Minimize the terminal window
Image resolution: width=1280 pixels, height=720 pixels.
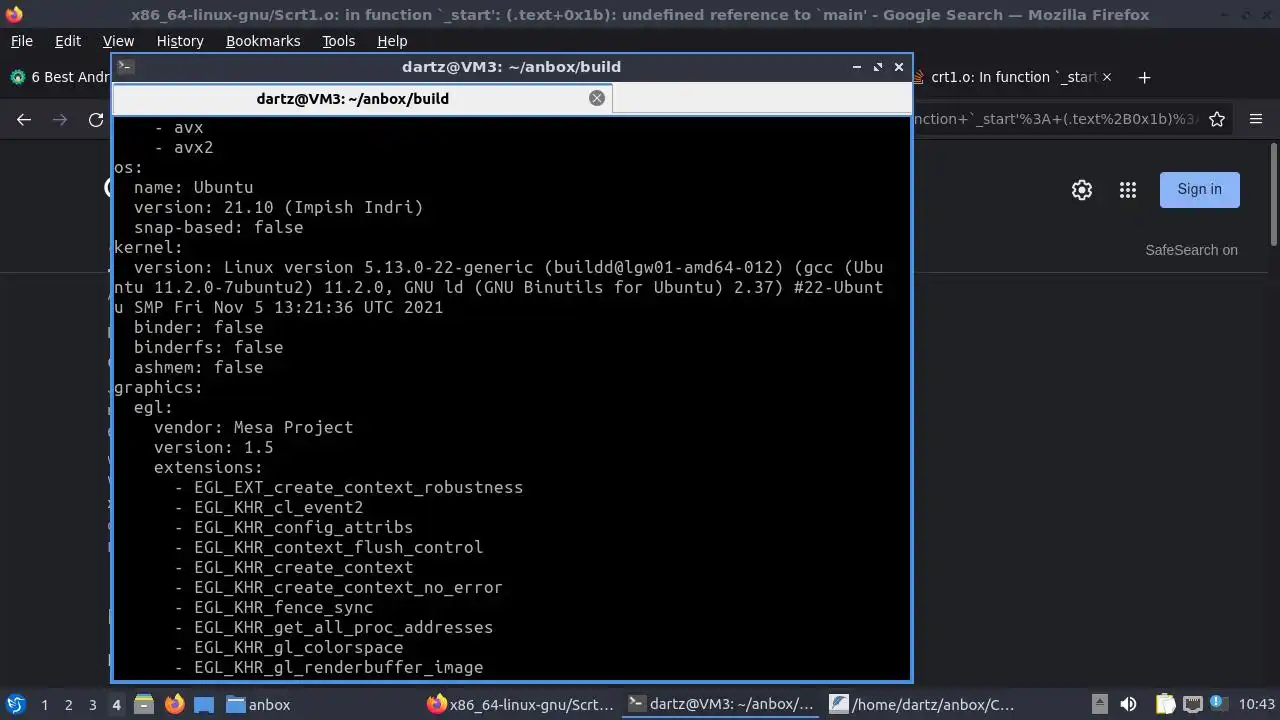pyautogui.click(x=856, y=67)
